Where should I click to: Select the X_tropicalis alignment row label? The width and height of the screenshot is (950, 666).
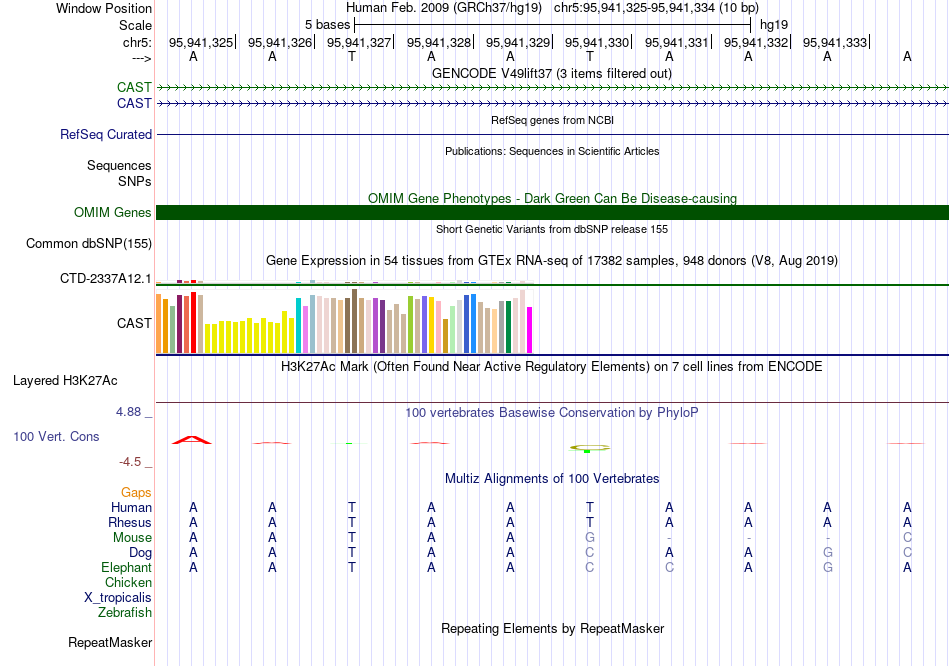pos(118,598)
